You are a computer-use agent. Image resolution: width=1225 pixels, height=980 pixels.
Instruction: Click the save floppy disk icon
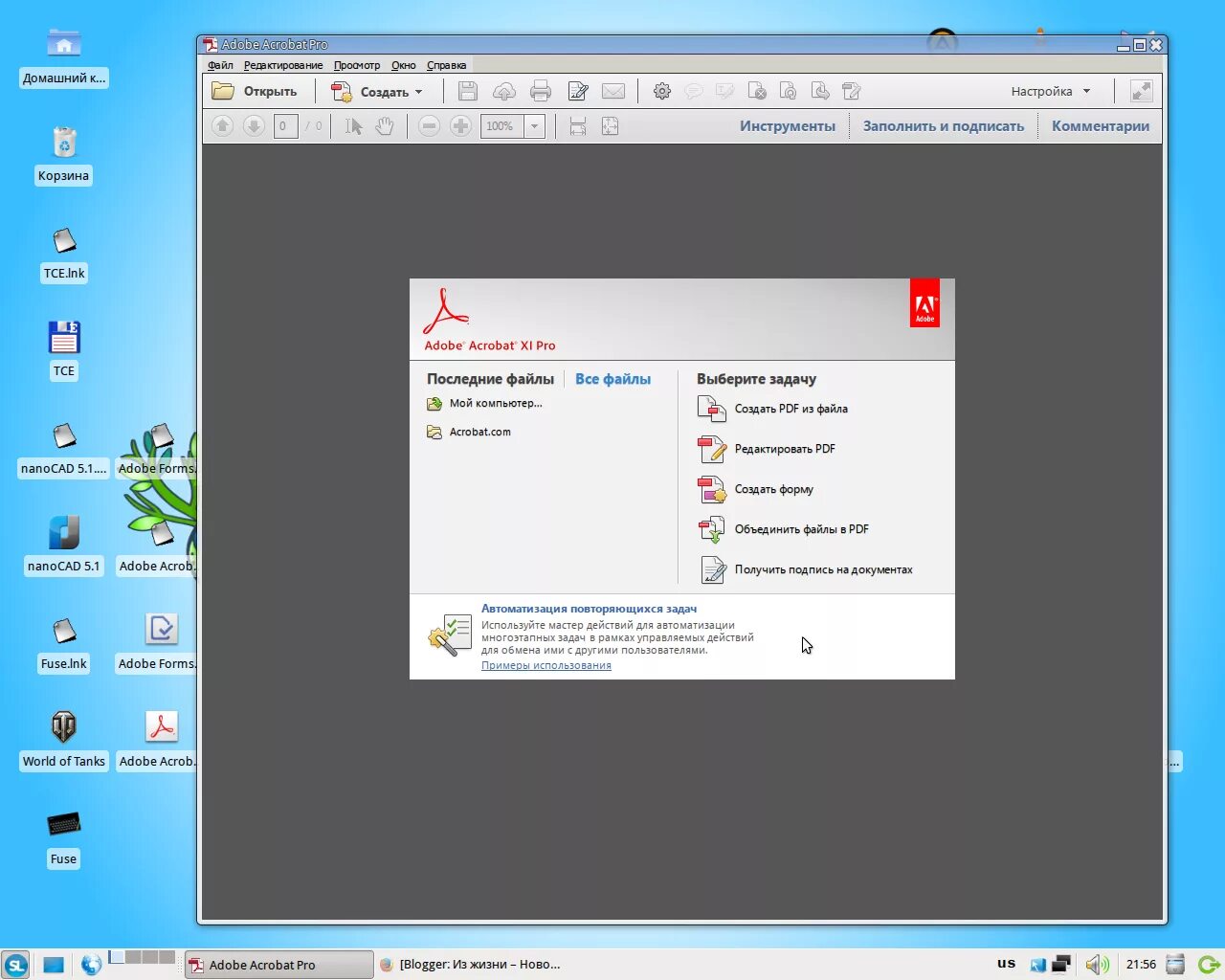click(468, 92)
